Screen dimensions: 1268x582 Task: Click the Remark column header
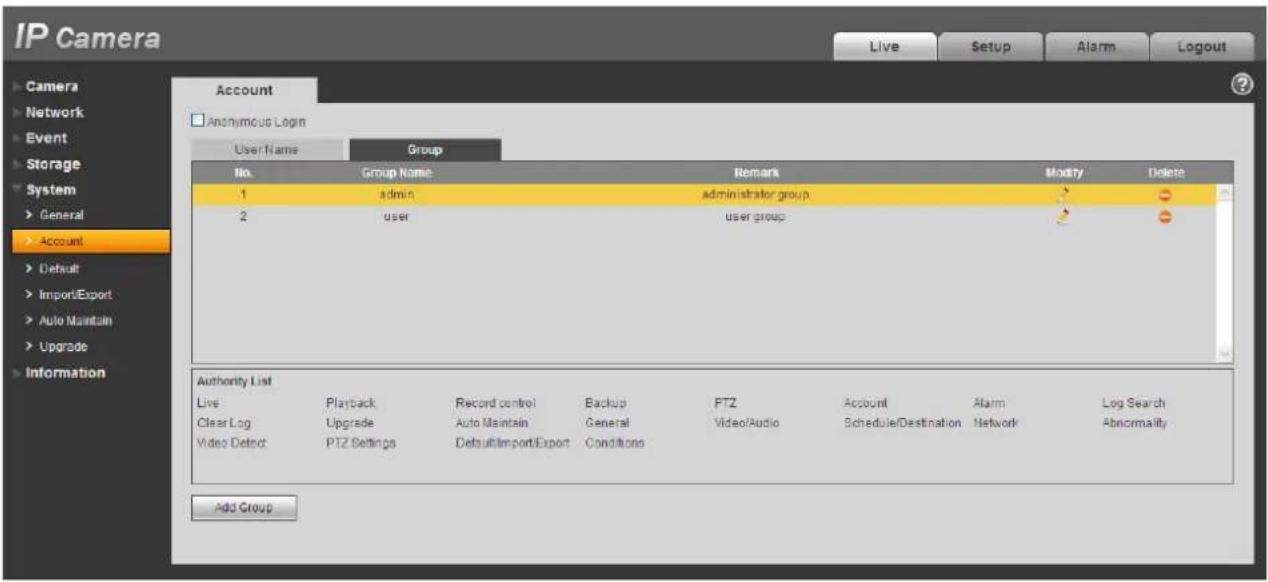click(755, 173)
